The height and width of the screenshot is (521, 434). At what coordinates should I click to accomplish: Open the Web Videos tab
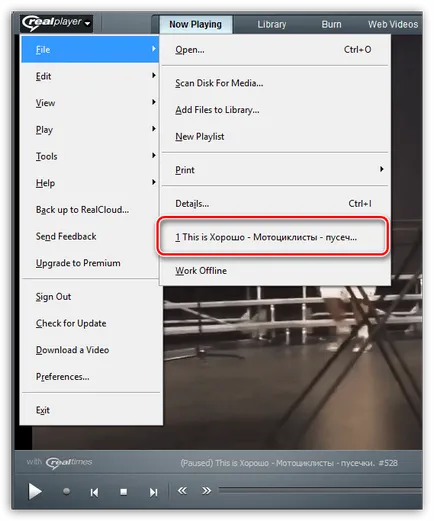tap(393, 24)
